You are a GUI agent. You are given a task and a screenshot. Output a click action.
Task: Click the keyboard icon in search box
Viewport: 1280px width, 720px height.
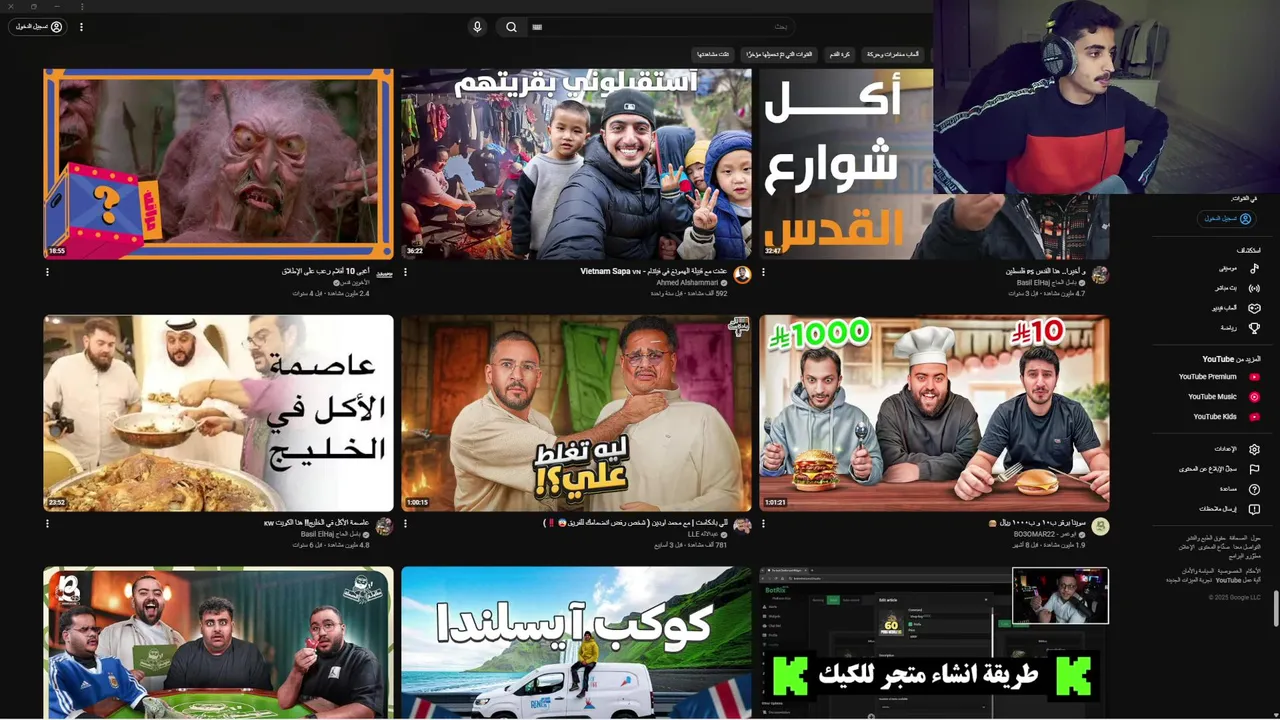(x=537, y=27)
